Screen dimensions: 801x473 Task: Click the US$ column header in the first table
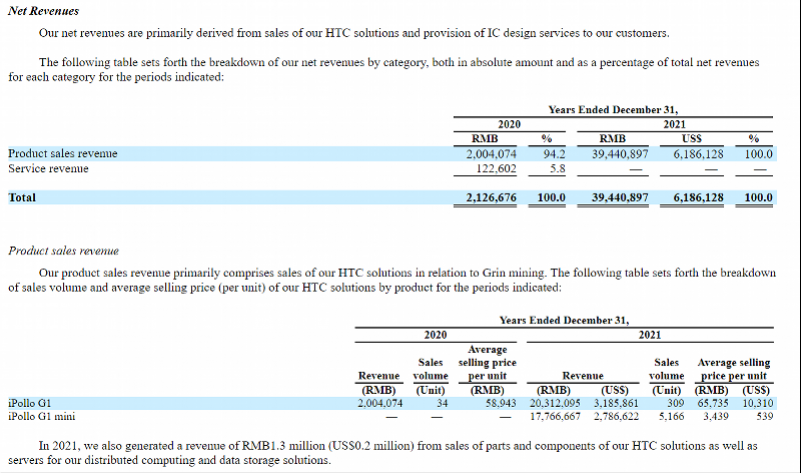pos(692,138)
